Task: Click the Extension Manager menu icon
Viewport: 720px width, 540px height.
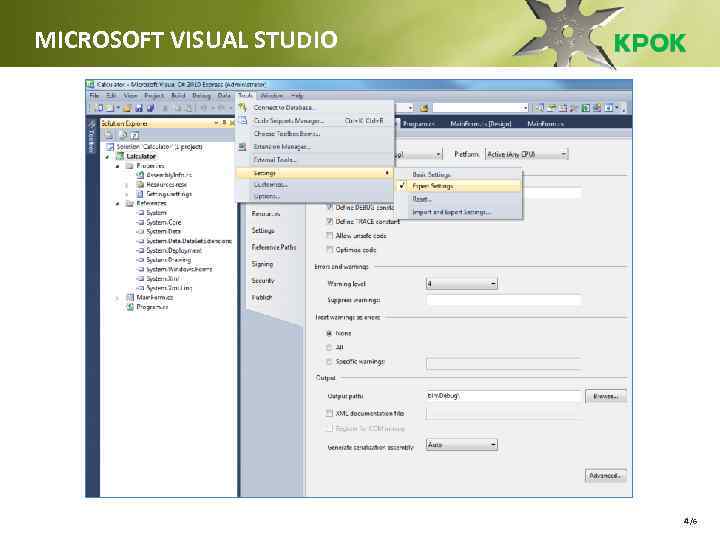Action: pos(242,146)
